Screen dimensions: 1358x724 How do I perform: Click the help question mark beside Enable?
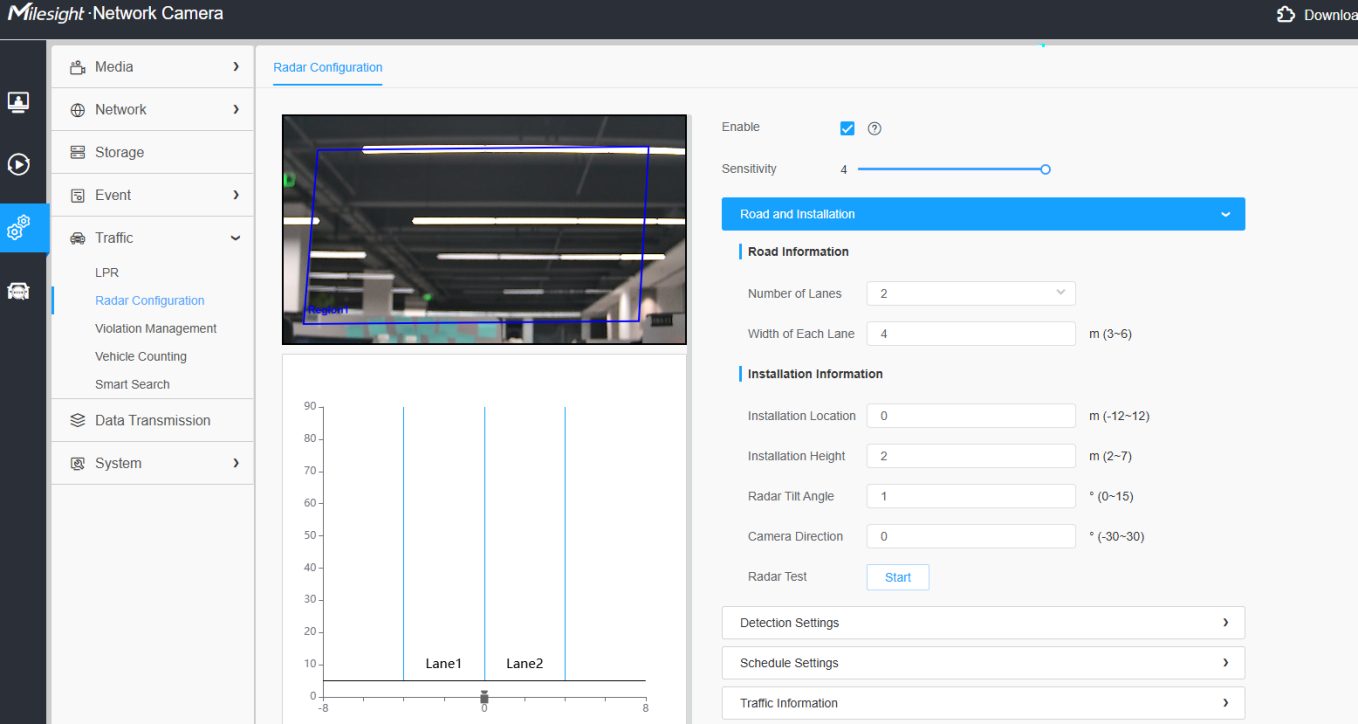(x=874, y=128)
